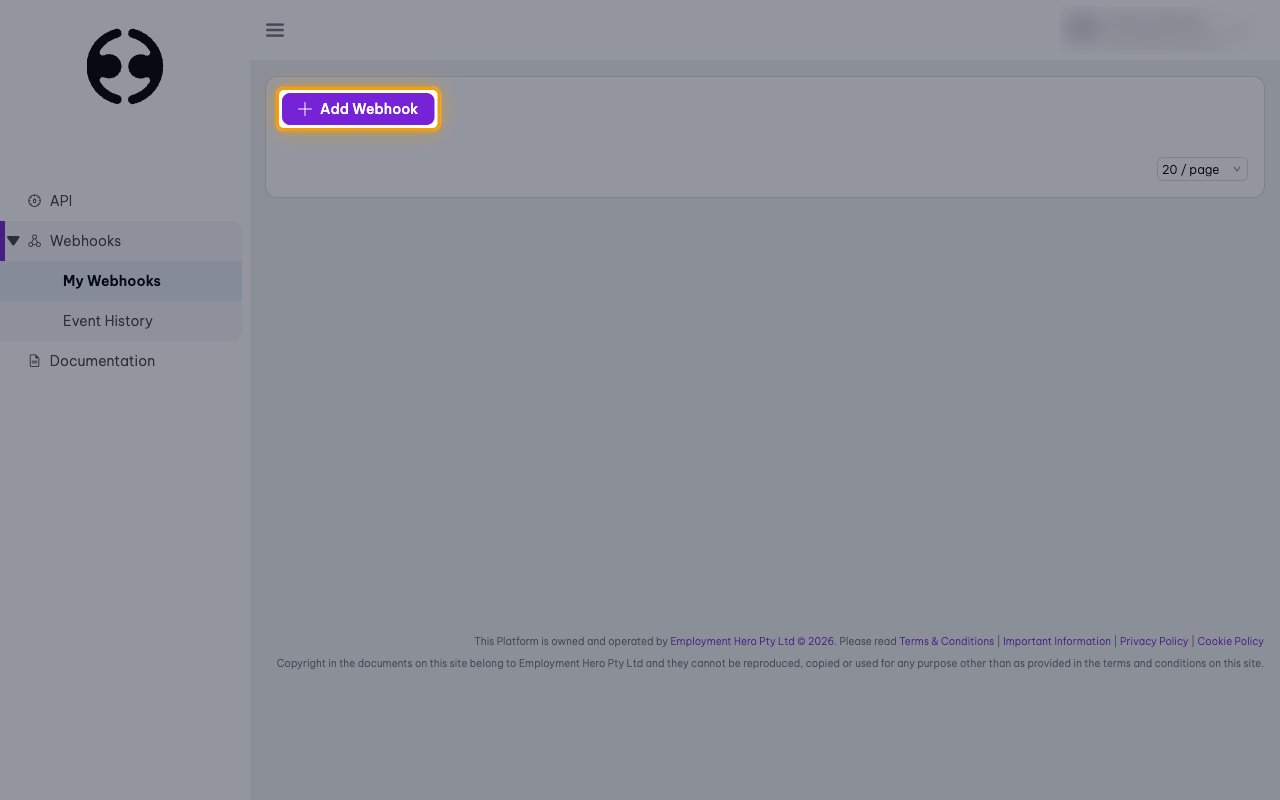The image size is (1280, 800).
Task: Open the blurred user account menu
Action: click(1158, 29)
